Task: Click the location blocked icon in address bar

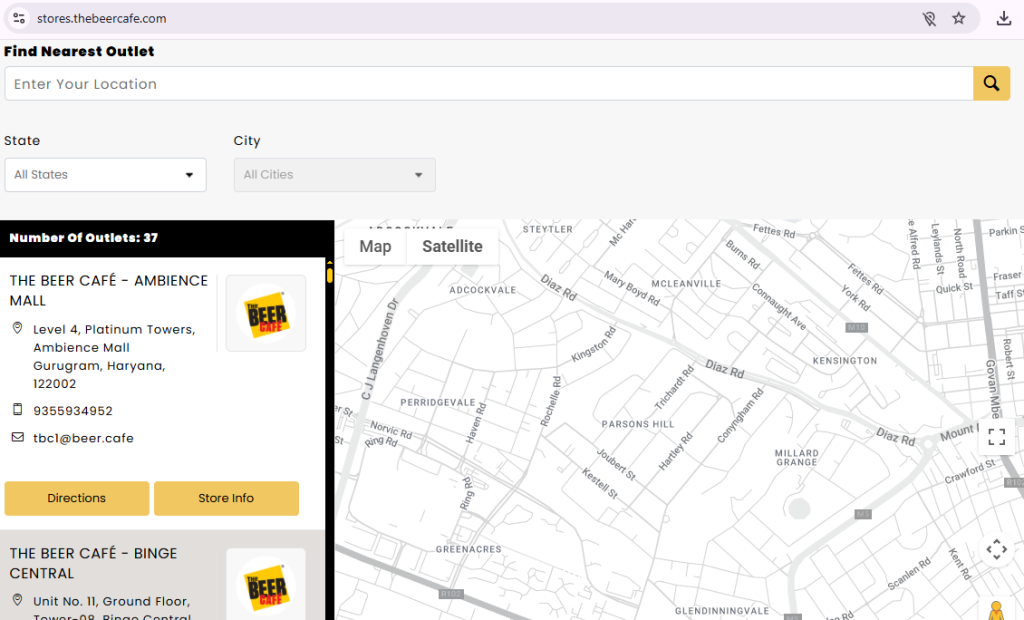Action: click(x=929, y=18)
